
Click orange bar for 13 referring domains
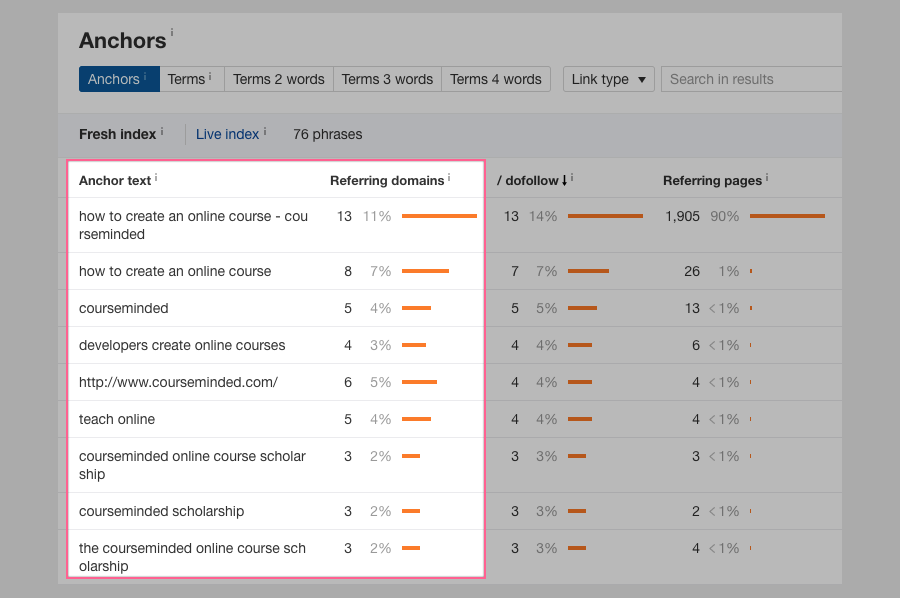(x=439, y=216)
